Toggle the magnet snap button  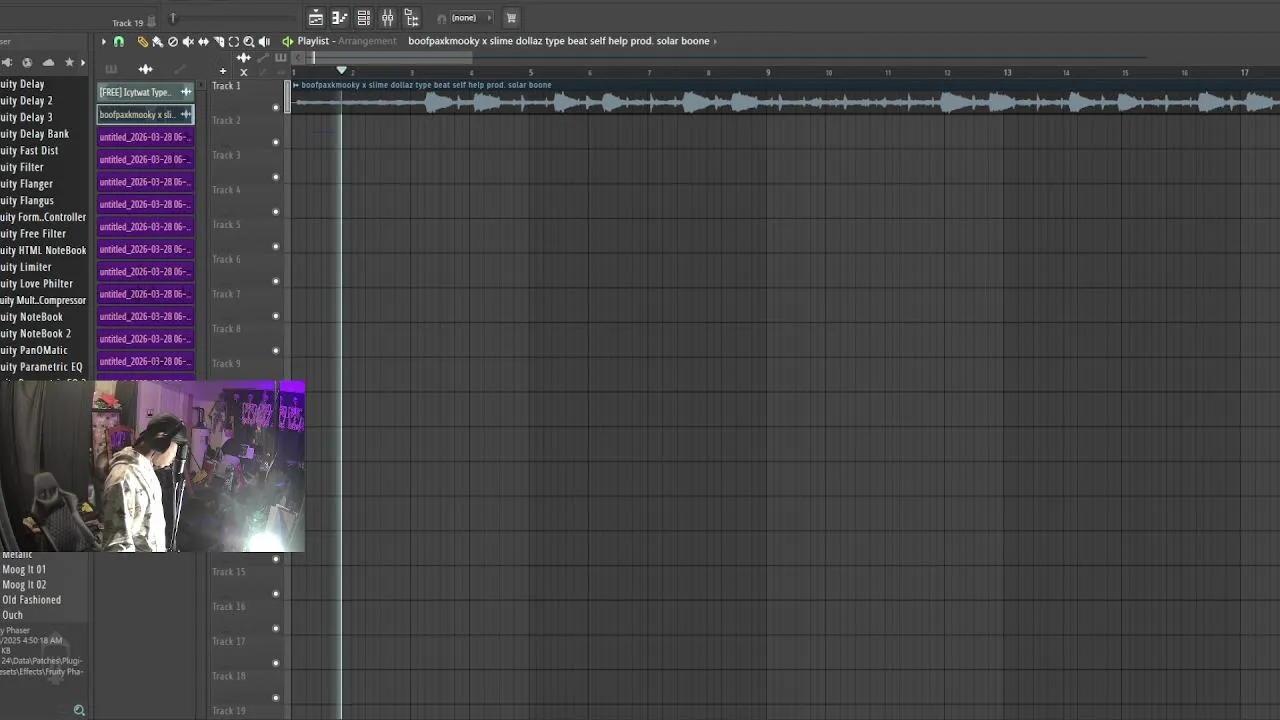click(x=119, y=41)
